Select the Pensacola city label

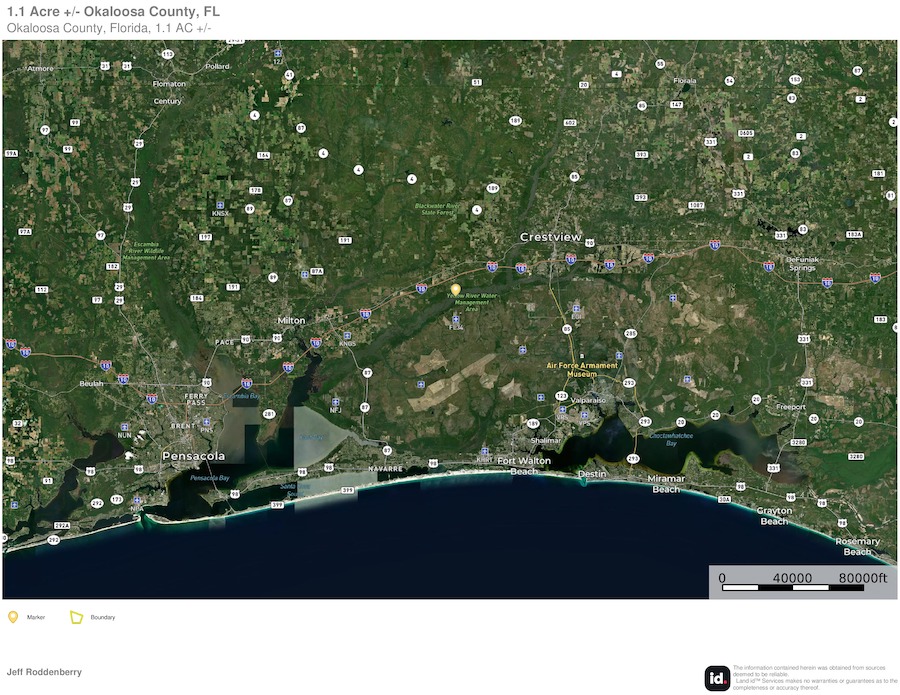(193, 456)
